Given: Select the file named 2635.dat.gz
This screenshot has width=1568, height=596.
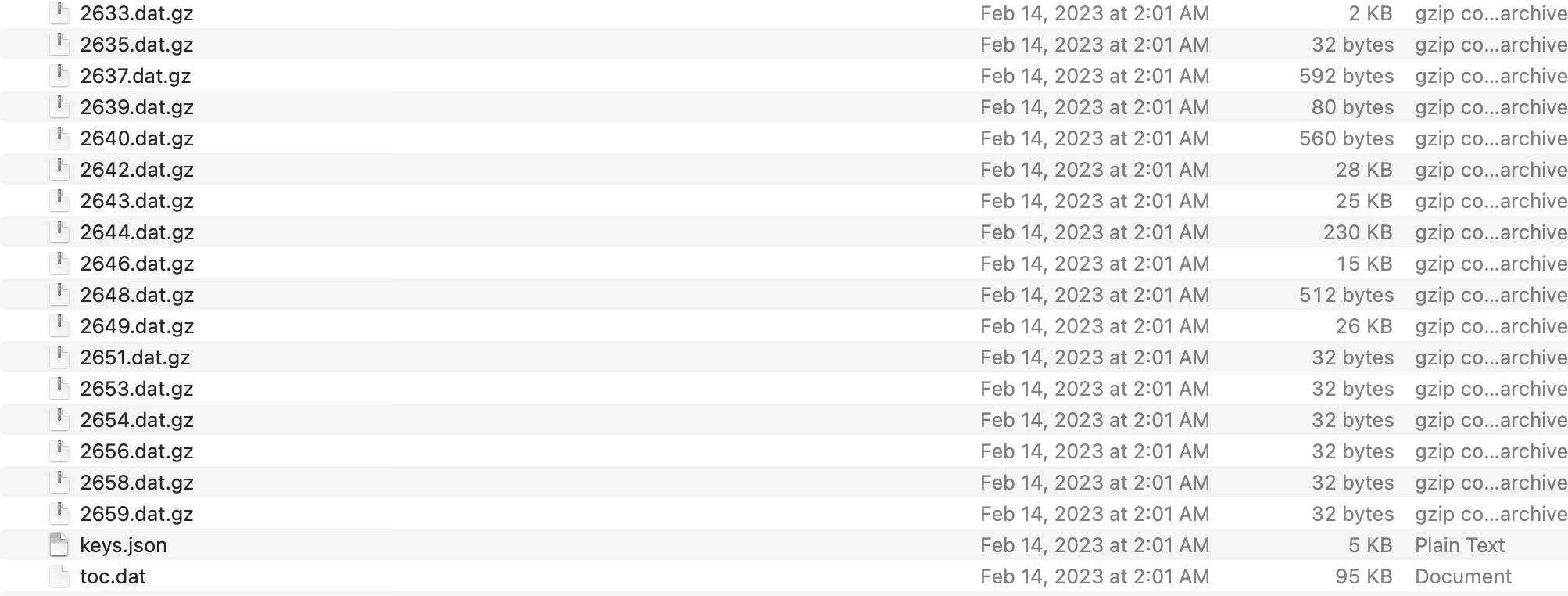Looking at the screenshot, I should coord(137,45).
